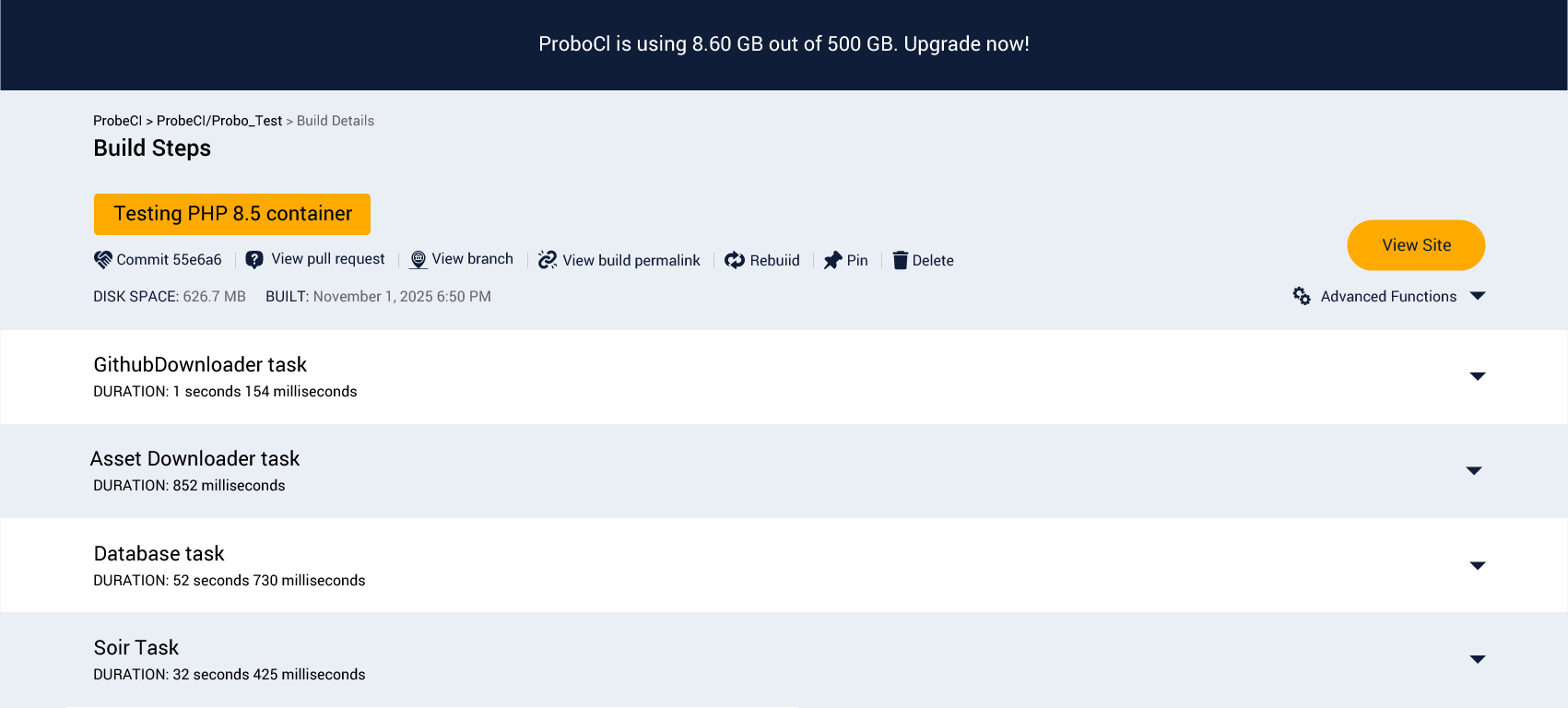
Task: Expand the Solr Task details
Action: click(x=1477, y=659)
